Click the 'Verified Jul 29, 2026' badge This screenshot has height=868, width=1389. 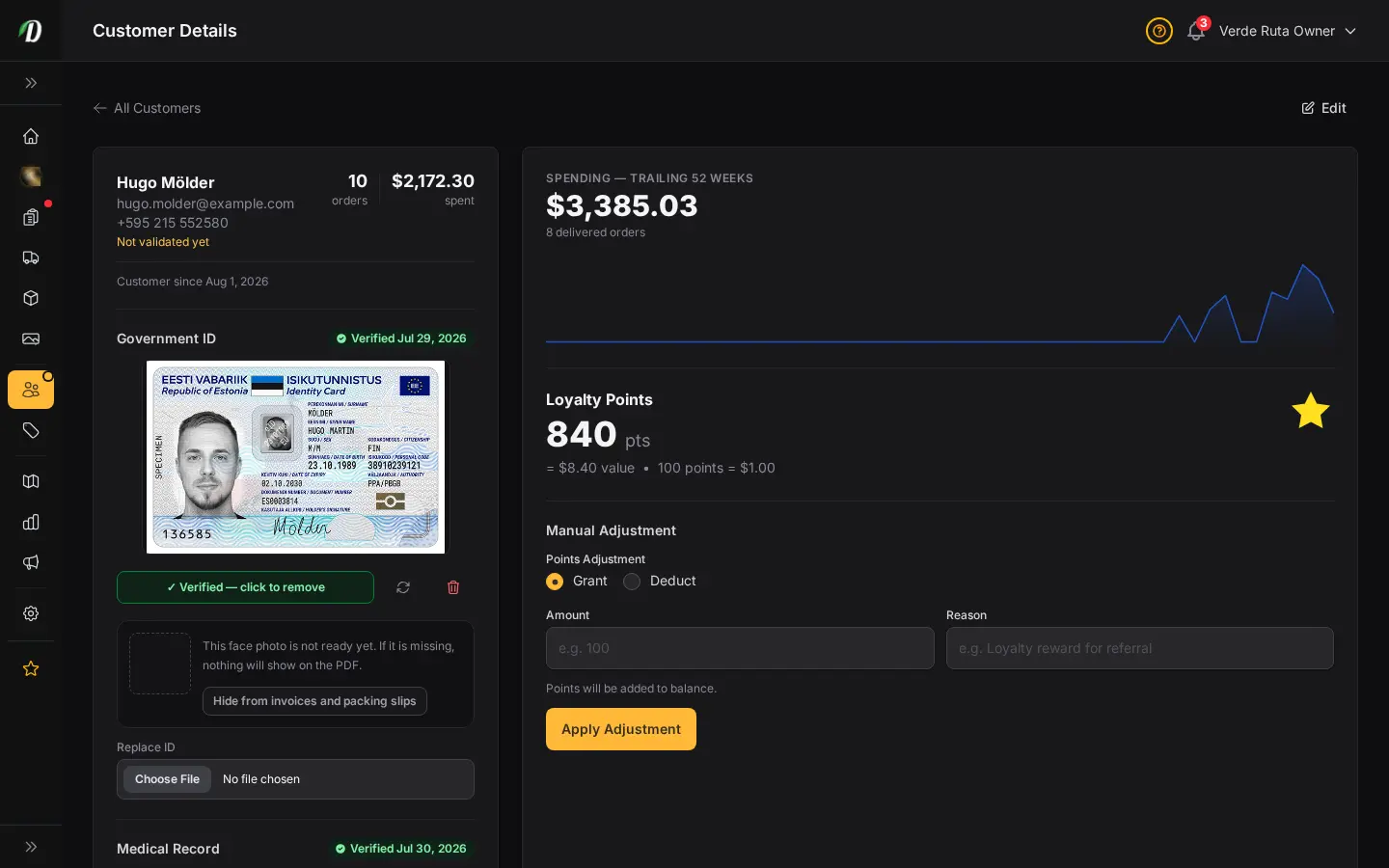pos(401,339)
